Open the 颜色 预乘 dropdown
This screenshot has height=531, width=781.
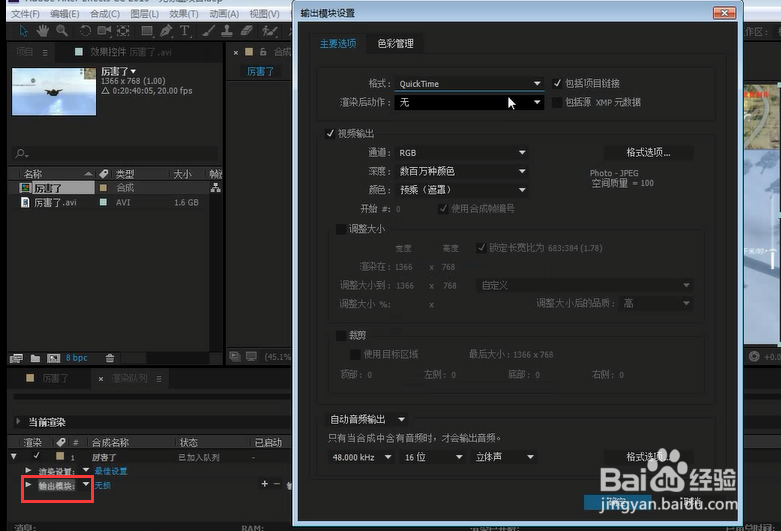click(461, 190)
